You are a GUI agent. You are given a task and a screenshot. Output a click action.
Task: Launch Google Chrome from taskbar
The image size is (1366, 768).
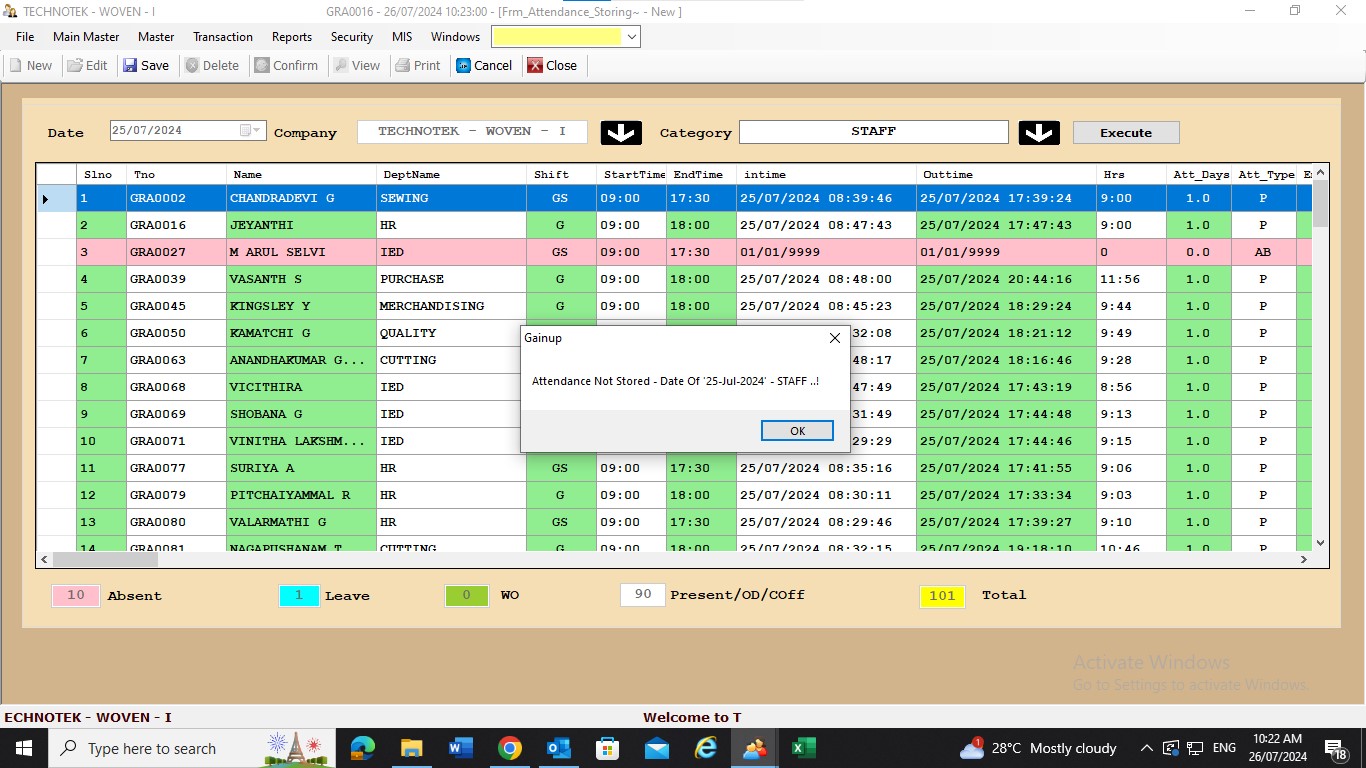tap(509, 748)
